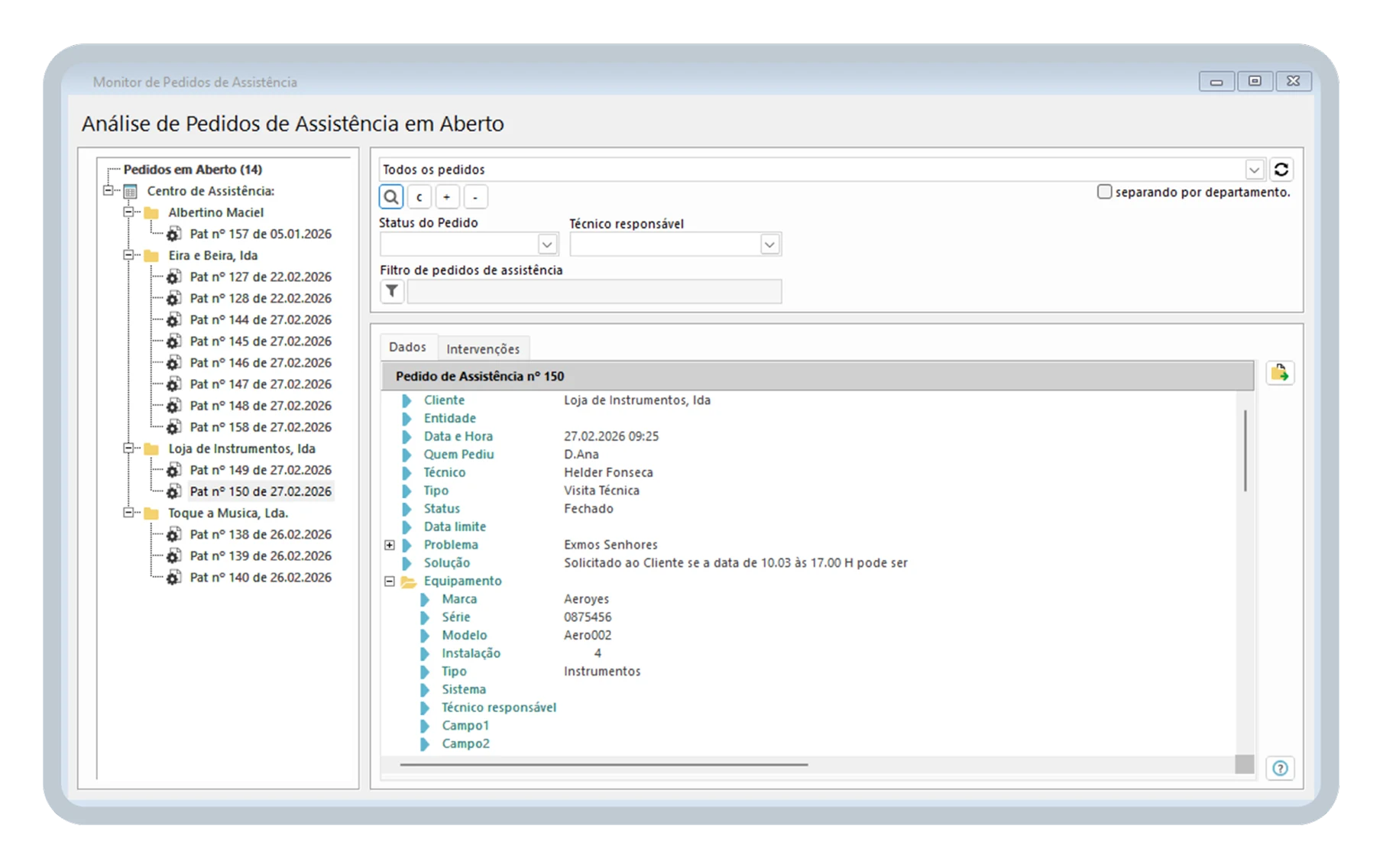Click the funnel filter icon

[392, 291]
